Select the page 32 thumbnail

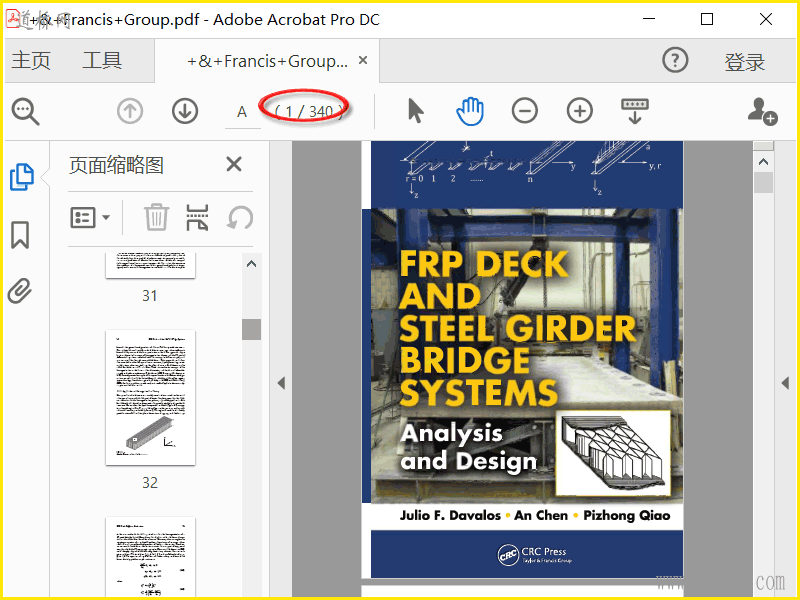pyautogui.click(x=151, y=397)
